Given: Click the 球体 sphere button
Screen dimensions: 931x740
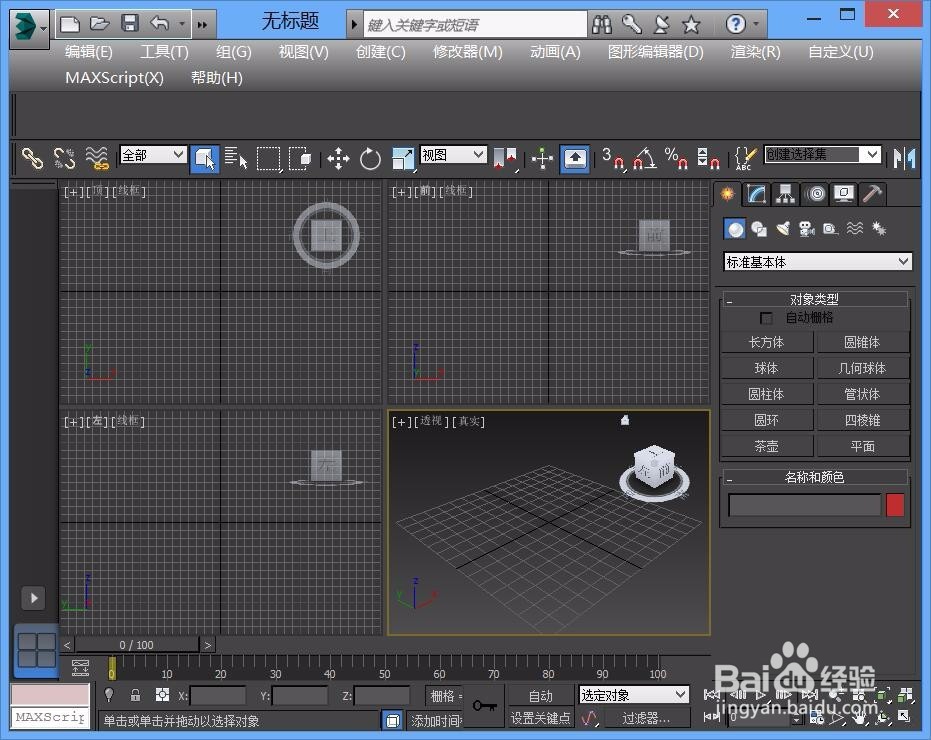Looking at the screenshot, I should click(x=767, y=369).
